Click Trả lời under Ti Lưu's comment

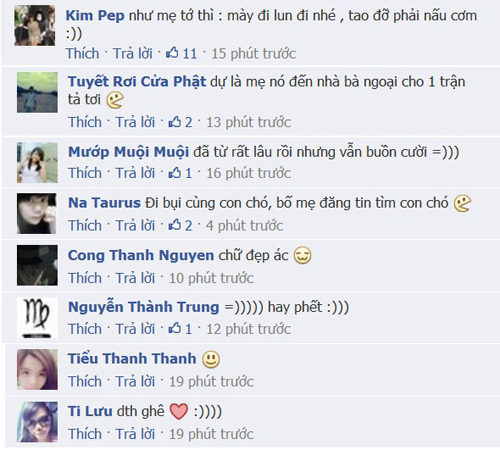135,434
